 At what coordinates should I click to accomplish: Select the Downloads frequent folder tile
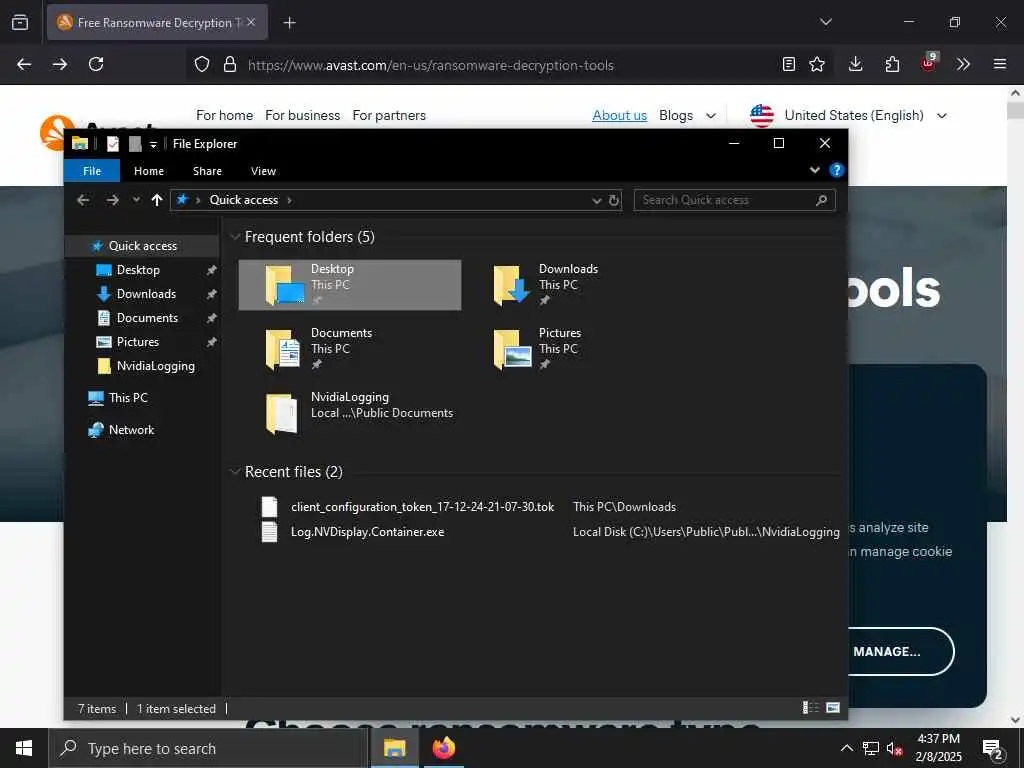click(578, 285)
